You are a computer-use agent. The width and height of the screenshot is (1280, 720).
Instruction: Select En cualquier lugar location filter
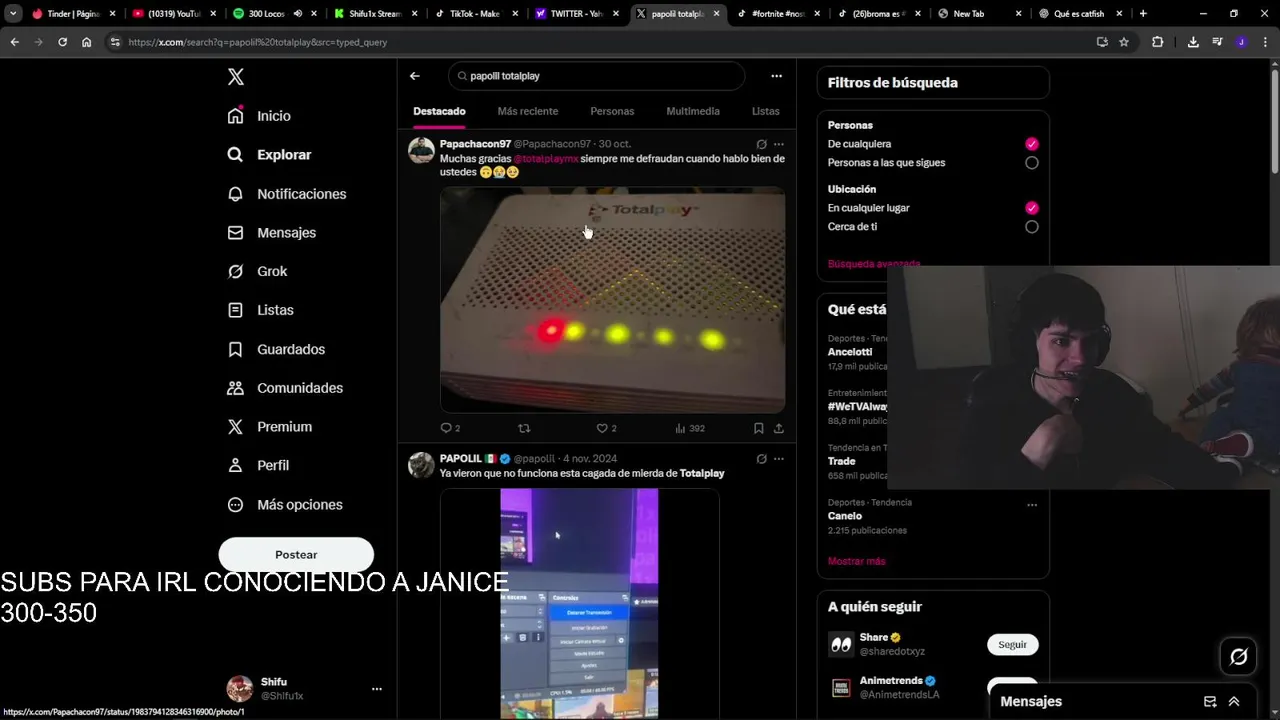[1032, 208]
